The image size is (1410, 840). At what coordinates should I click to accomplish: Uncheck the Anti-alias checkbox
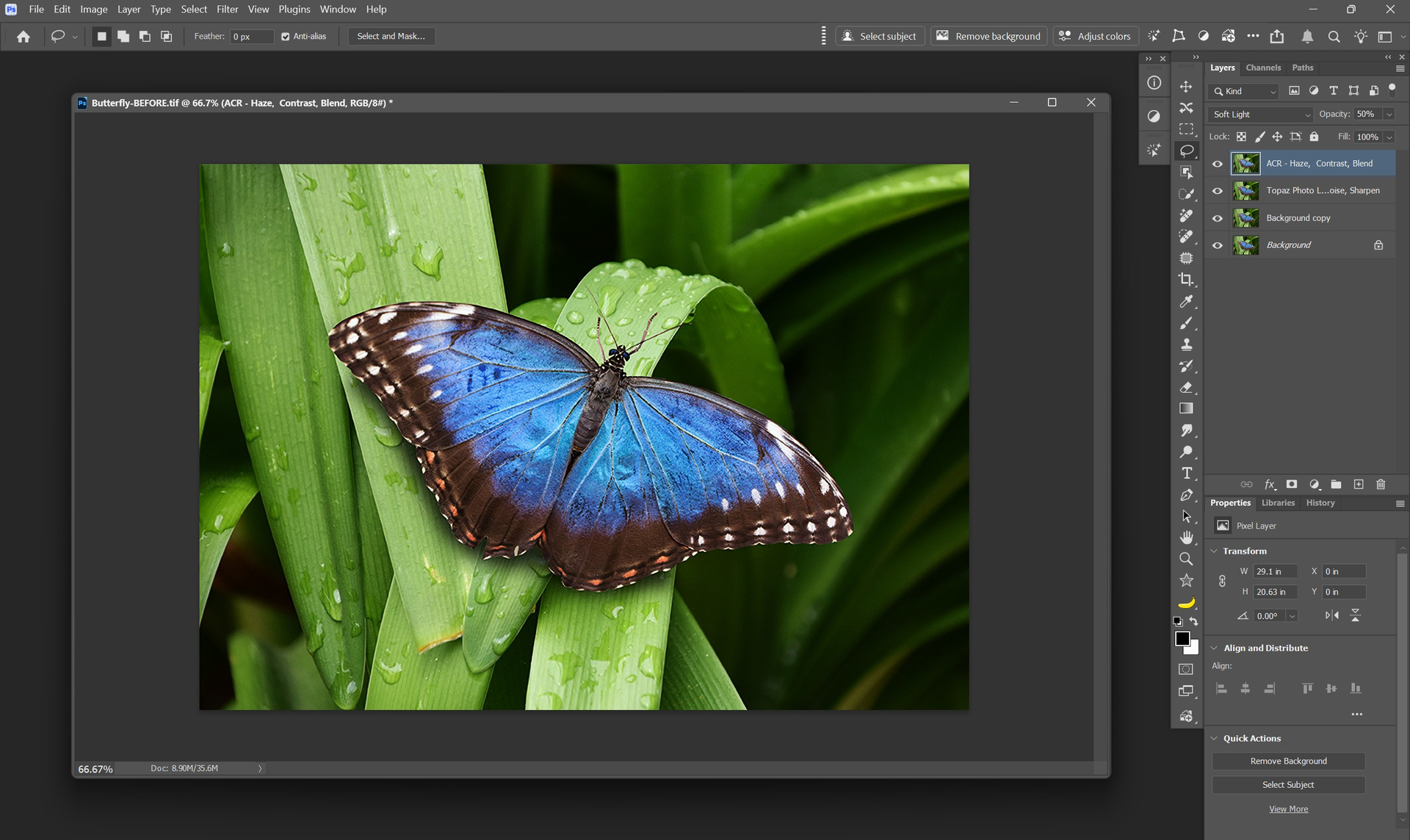(286, 37)
